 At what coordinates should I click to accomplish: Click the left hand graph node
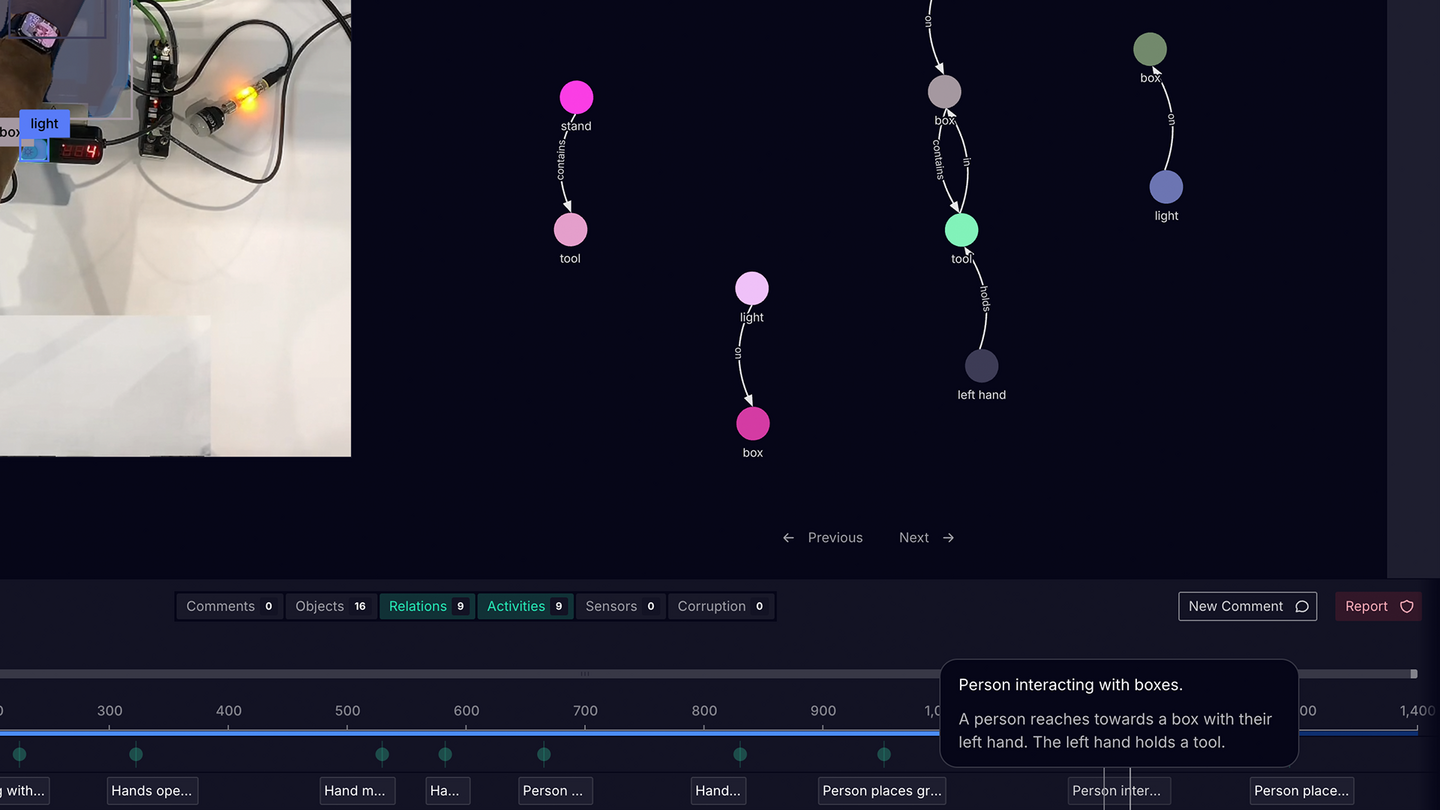point(981,366)
